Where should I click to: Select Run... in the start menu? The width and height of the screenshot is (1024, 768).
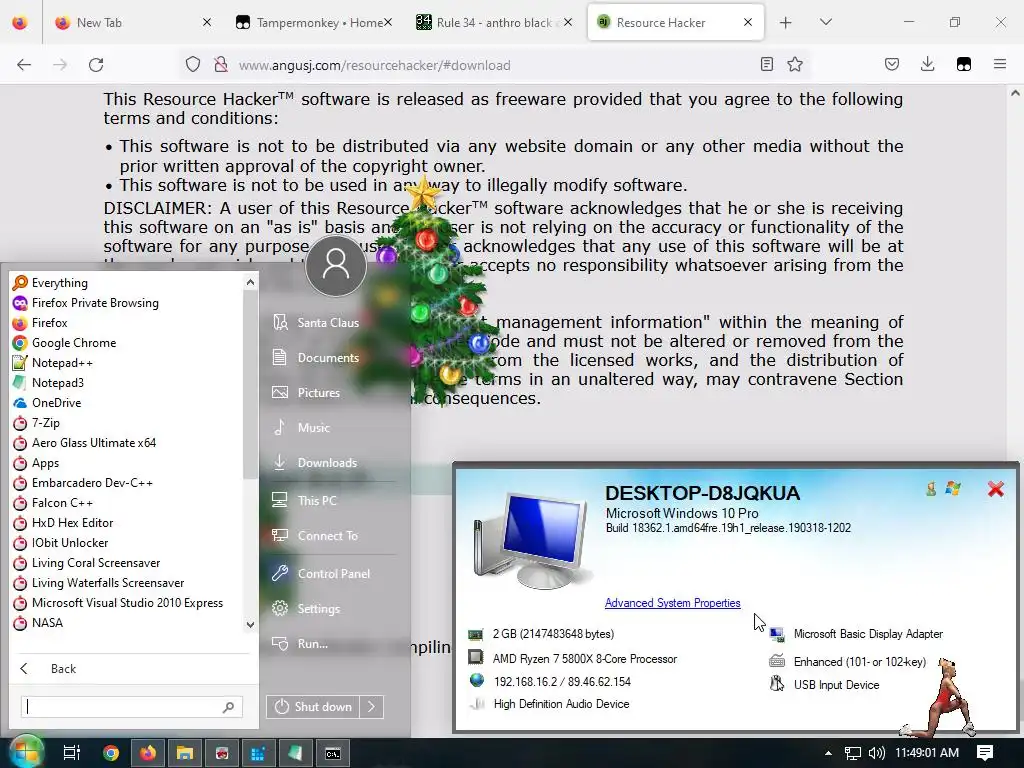point(300,644)
